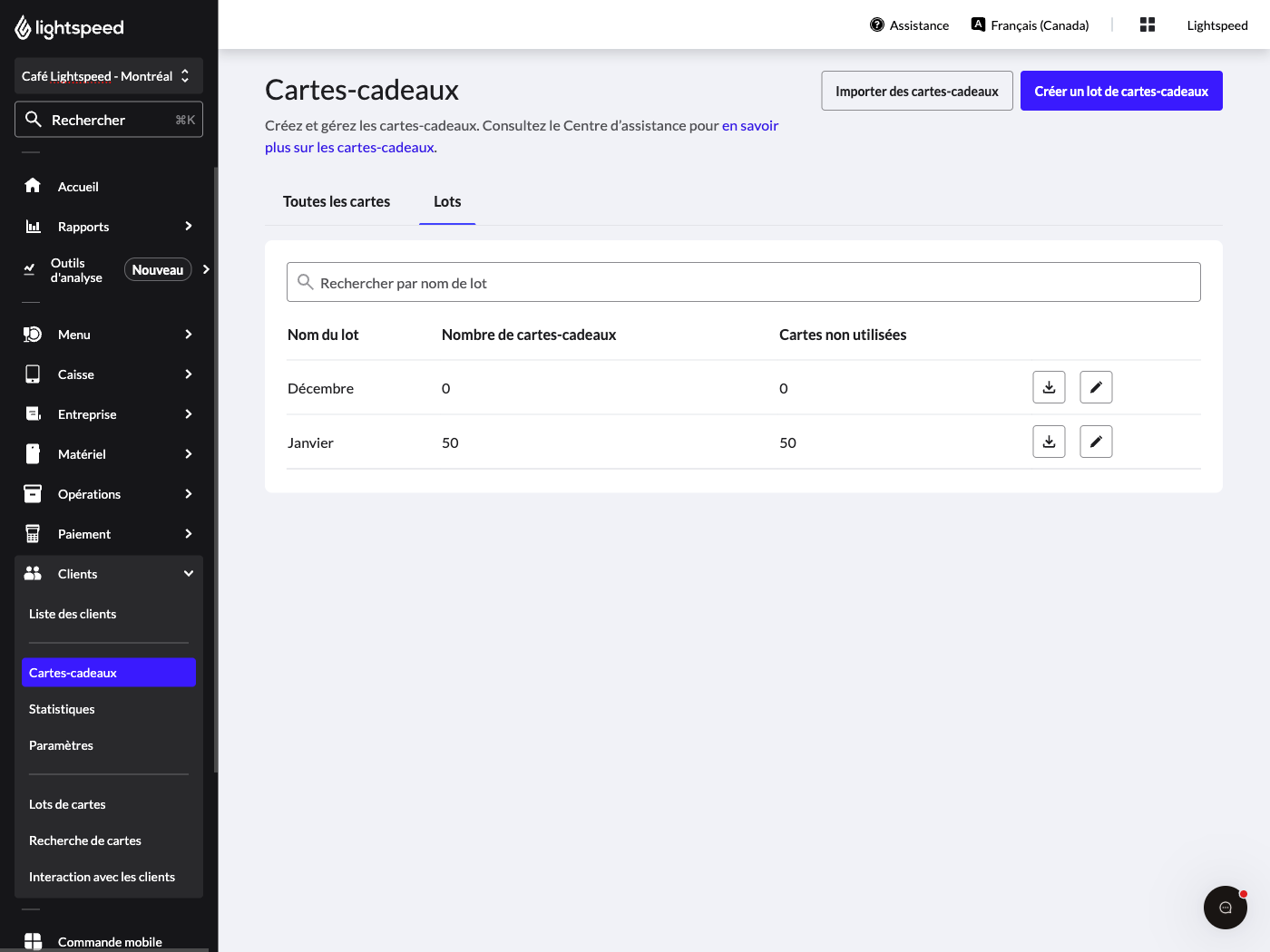Switch to the Toutes les cartes tab

tap(337, 201)
